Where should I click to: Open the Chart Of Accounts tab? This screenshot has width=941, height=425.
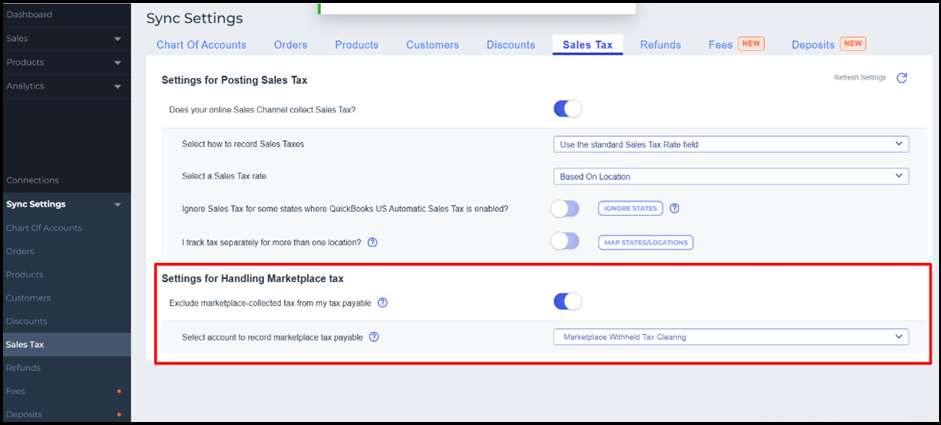click(x=201, y=45)
